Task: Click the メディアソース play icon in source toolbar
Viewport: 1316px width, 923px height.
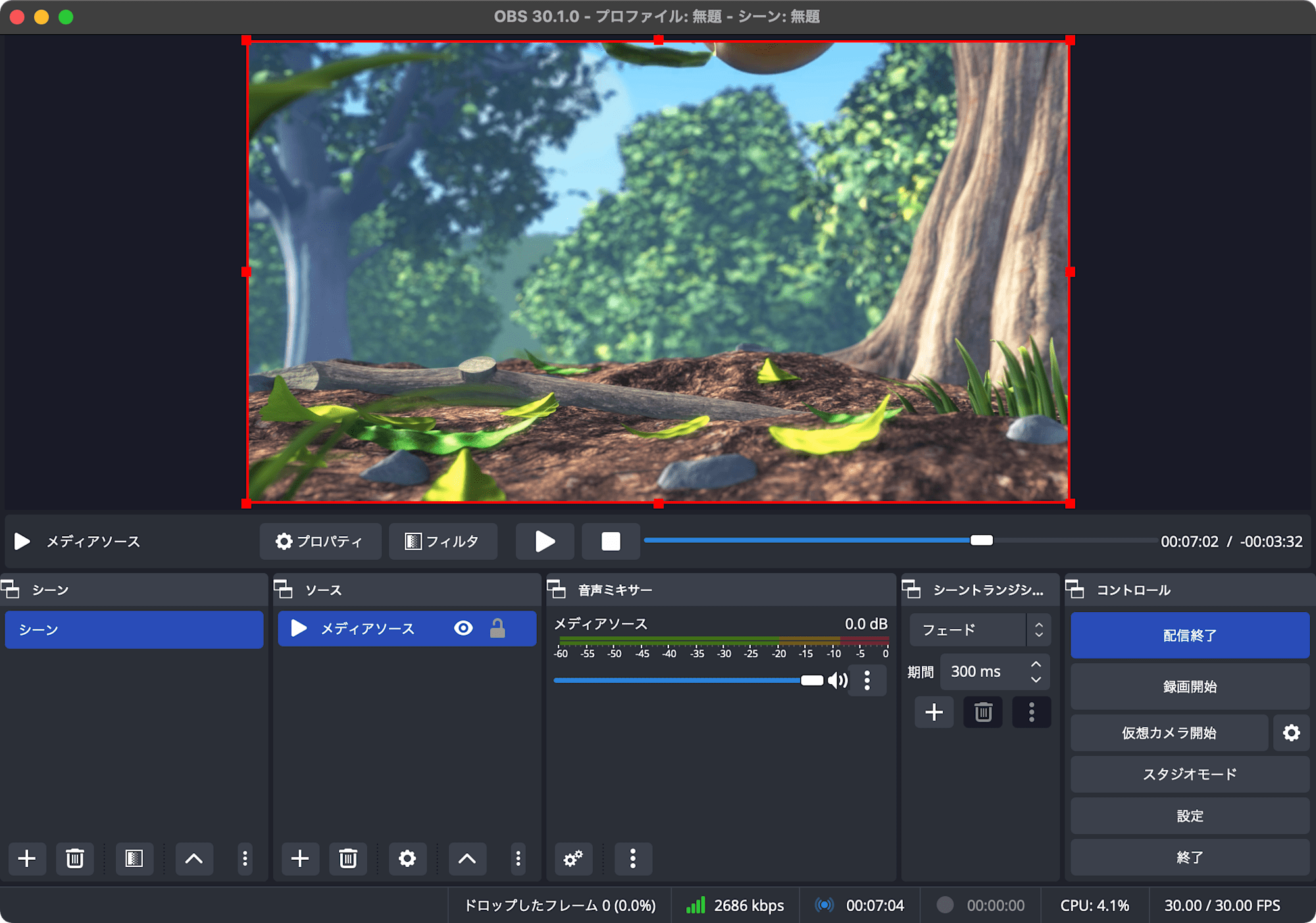Action: coord(22,541)
